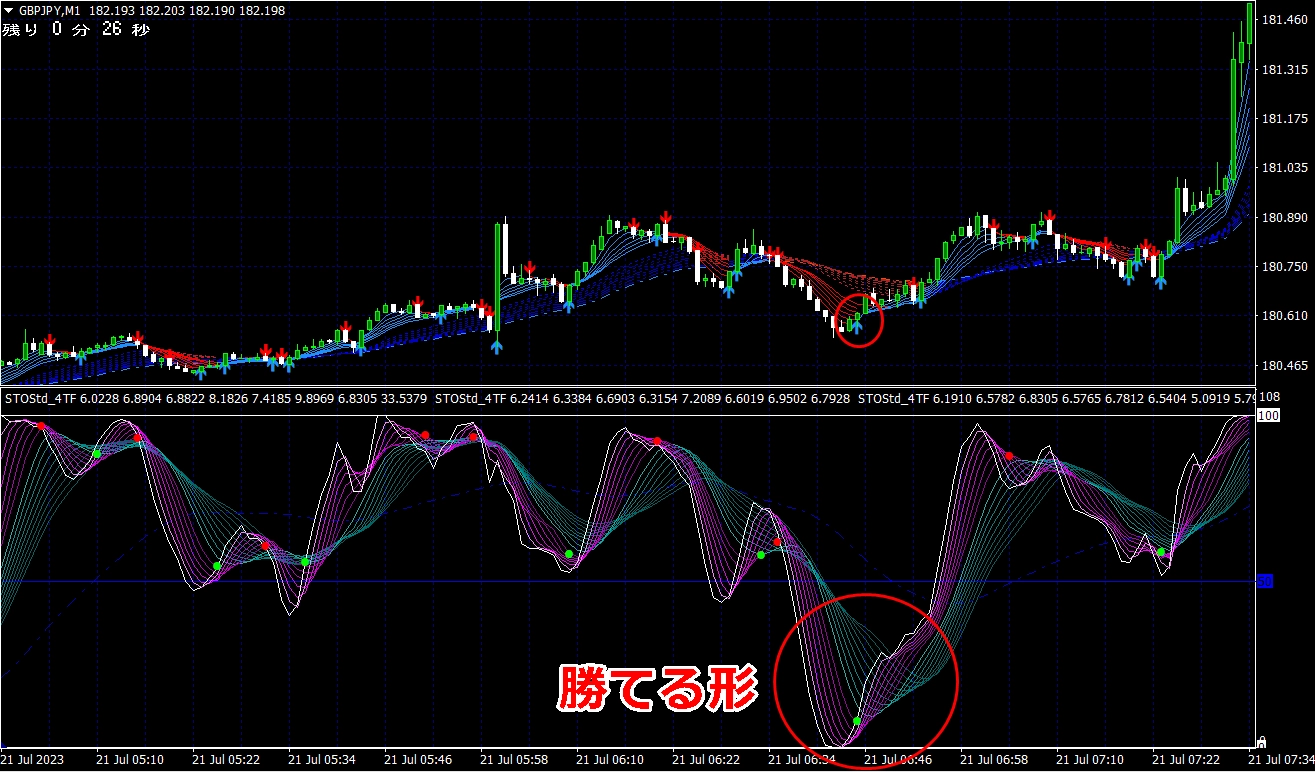Click the 180.890 price scale label
This screenshot has width=1315, height=772.
tap(1285, 218)
